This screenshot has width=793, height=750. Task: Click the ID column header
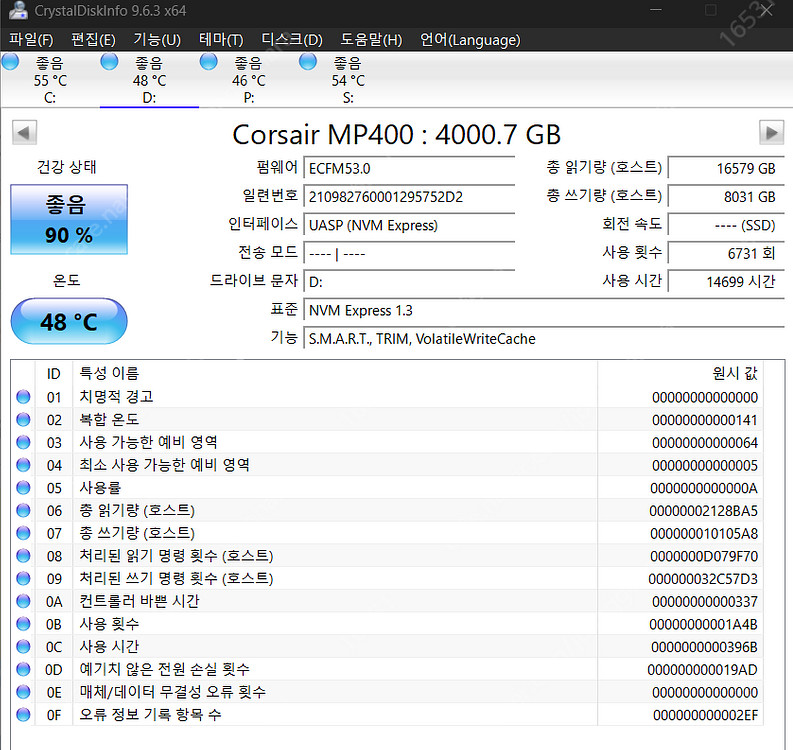coord(54,373)
